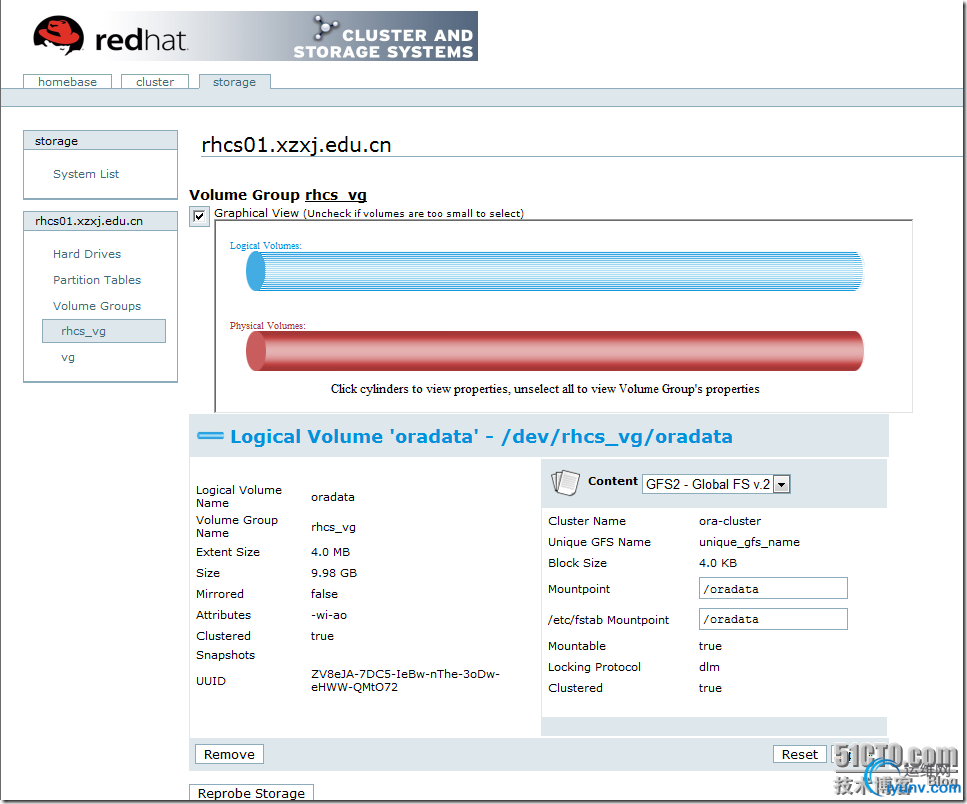The height and width of the screenshot is (804, 967).
Task: Select the blue Logical Volumes cylinder
Action: (554, 271)
